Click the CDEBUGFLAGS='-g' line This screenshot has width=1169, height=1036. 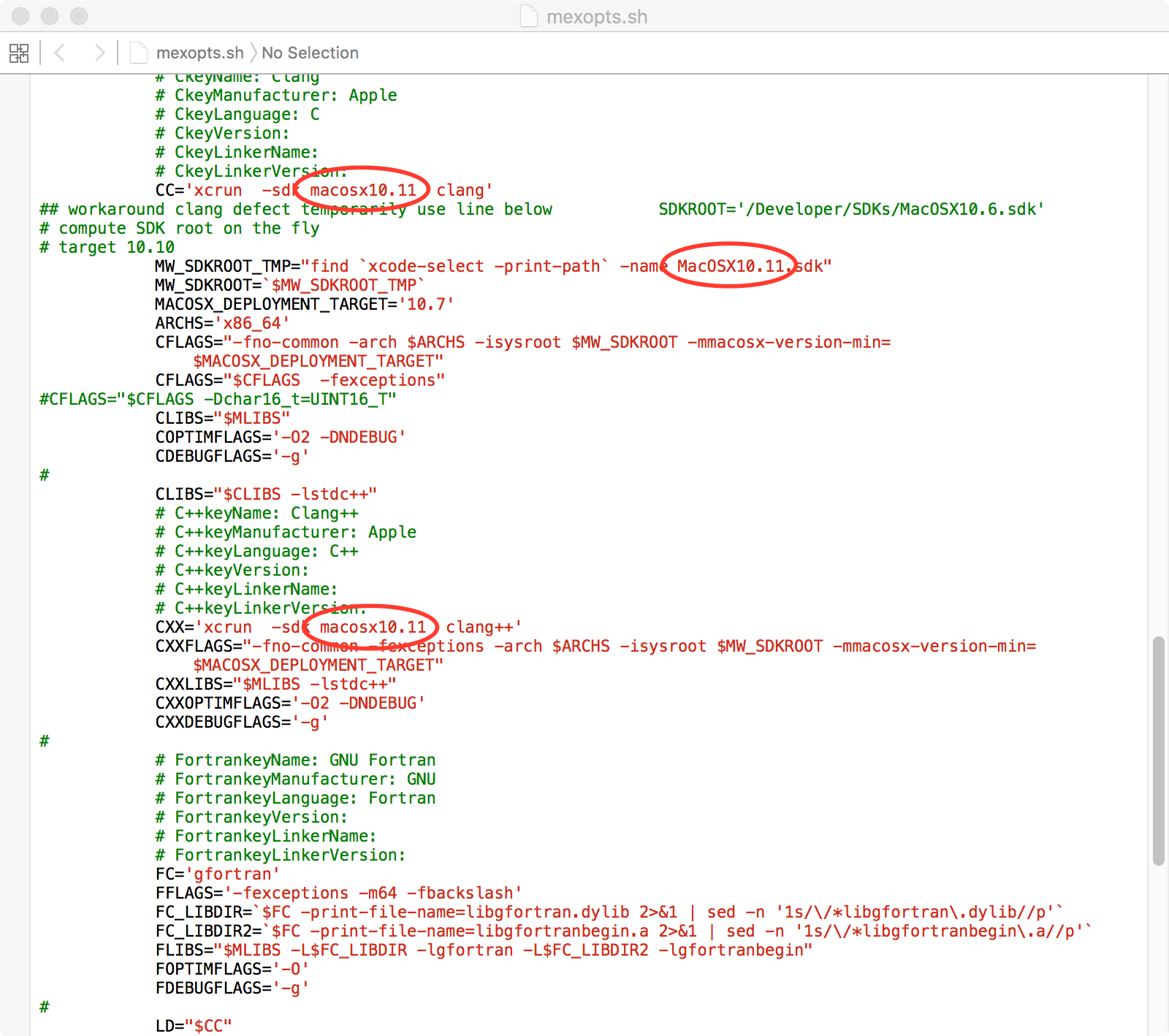tap(232, 456)
